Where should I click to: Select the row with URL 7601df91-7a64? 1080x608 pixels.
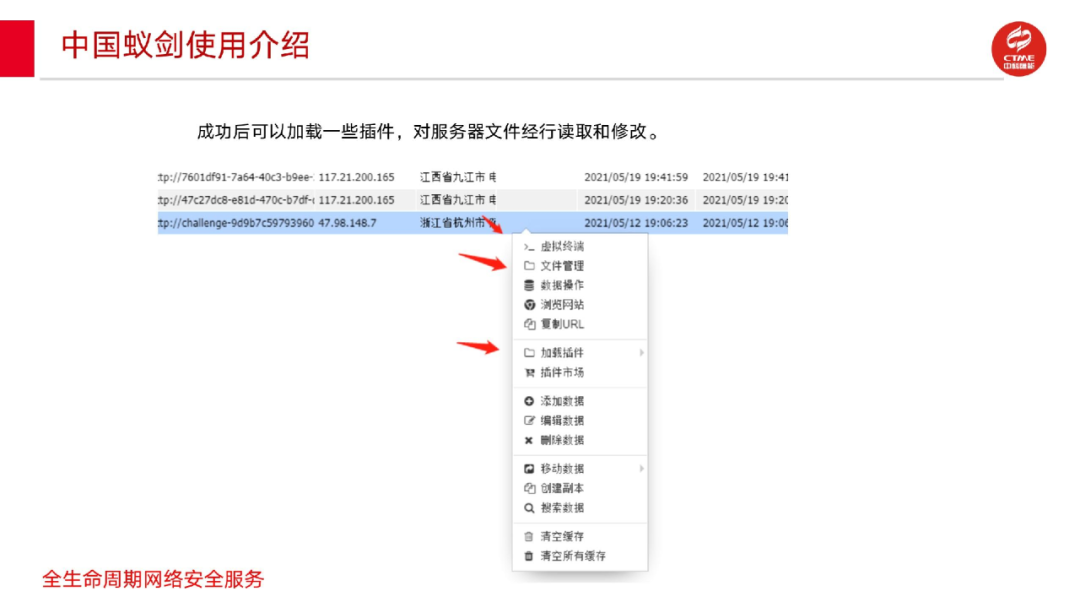(x=472, y=178)
